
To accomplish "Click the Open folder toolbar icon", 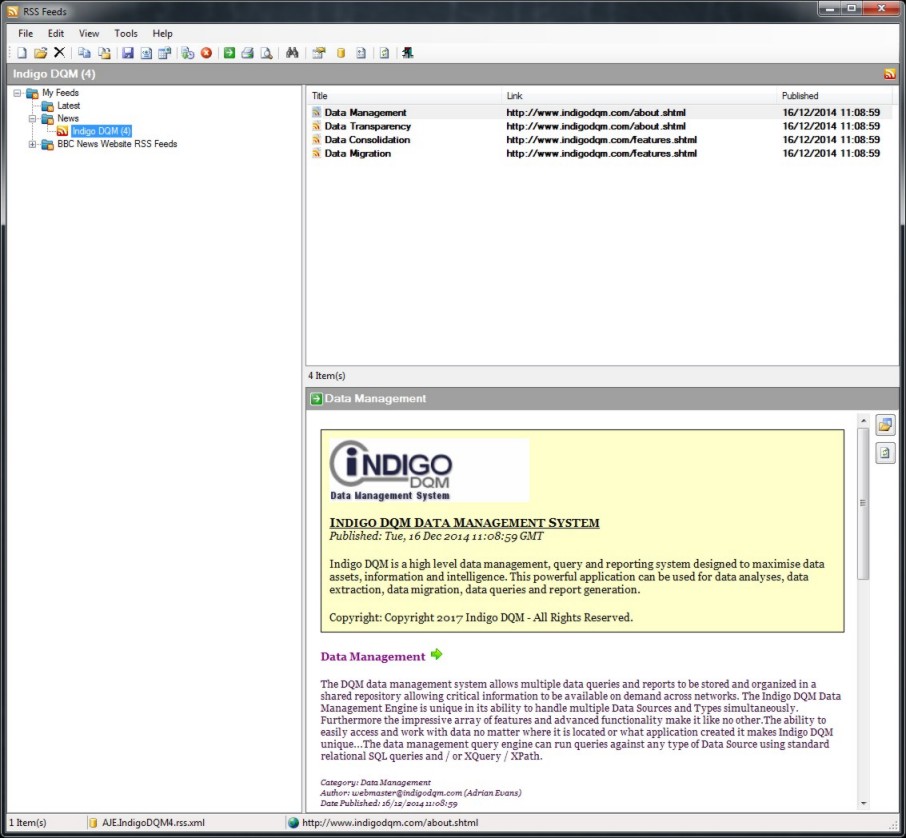I will pyautogui.click(x=40, y=53).
